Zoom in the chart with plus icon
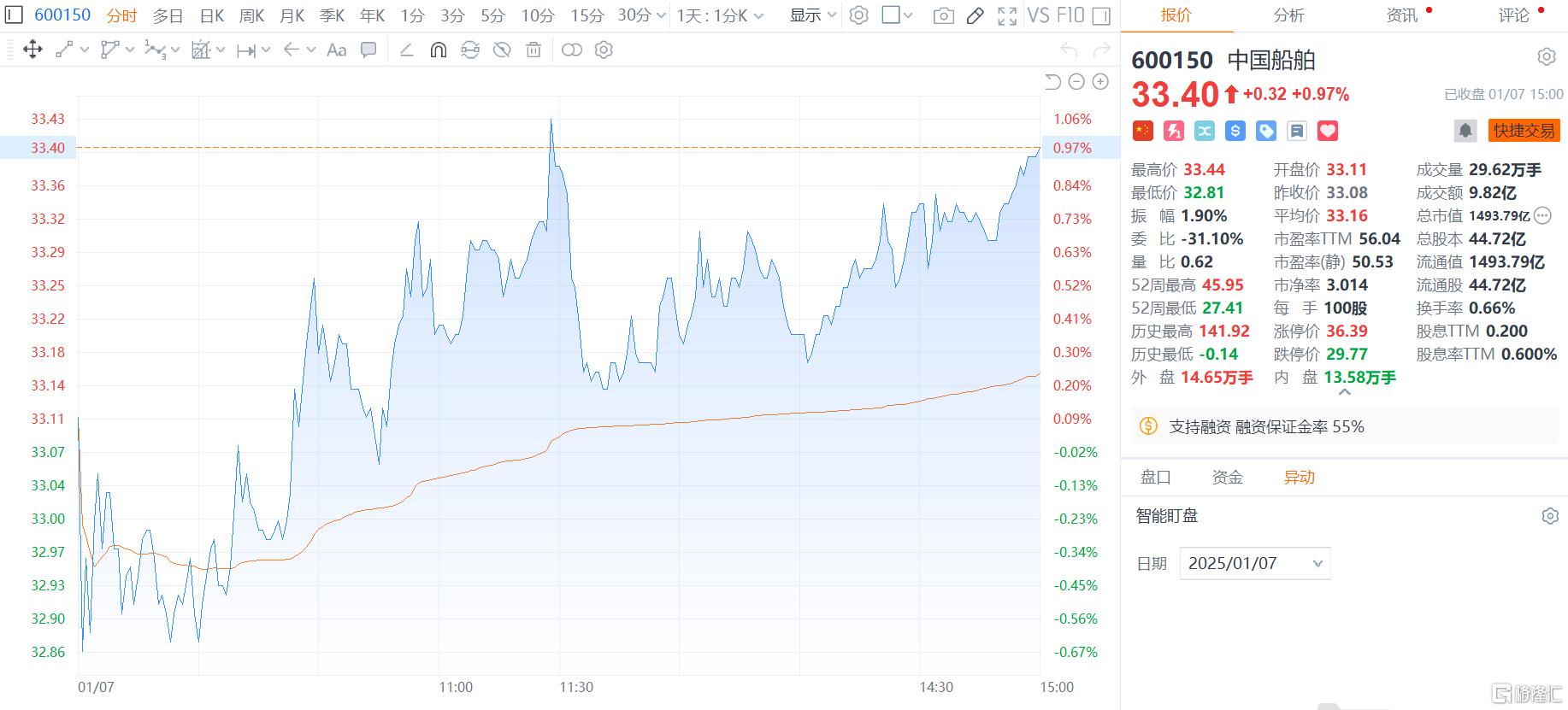Viewport: 1568px width, 710px height. [1101, 82]
